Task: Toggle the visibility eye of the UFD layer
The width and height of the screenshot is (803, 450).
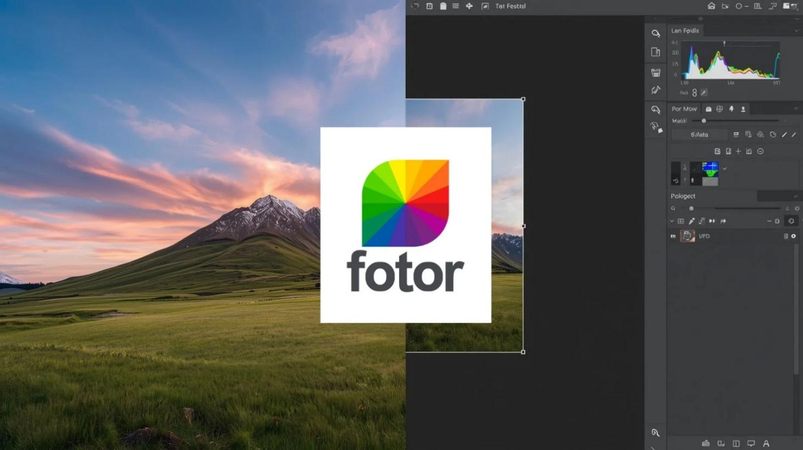Action: point(673,236)
